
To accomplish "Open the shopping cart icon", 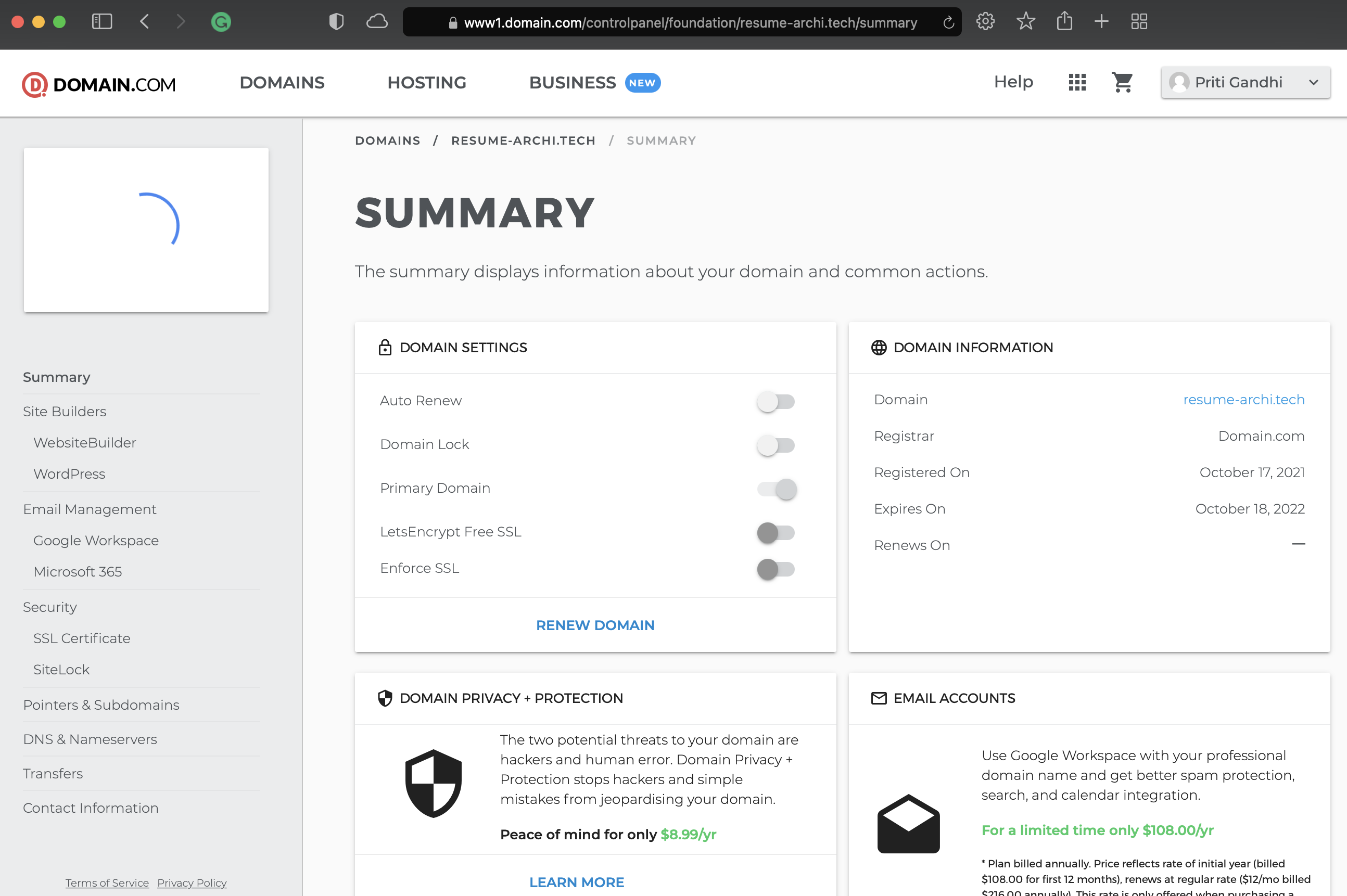I will [1122, 82].
